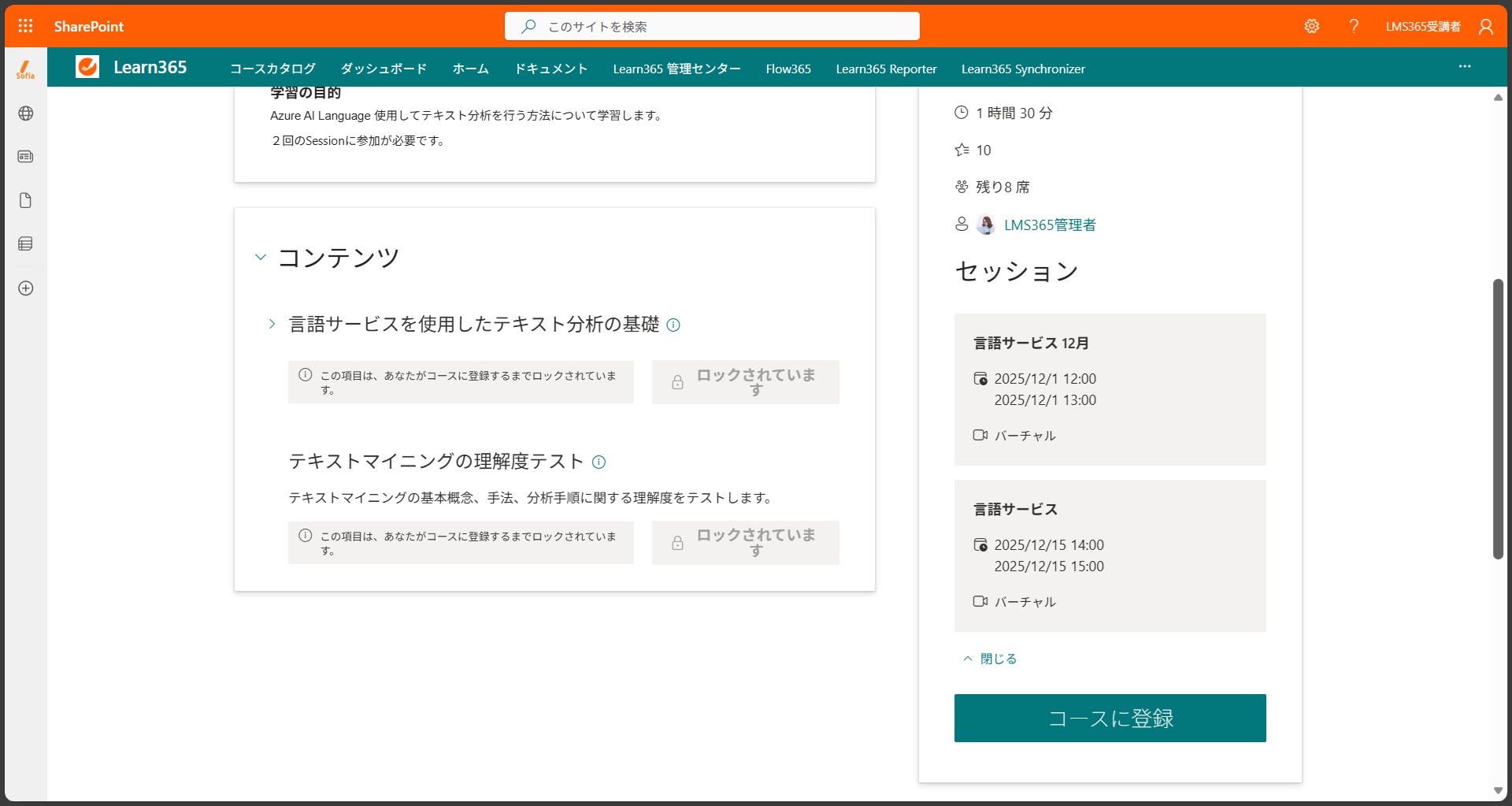The image size is (1512, 806).
Task: Click info icon in first locked notice
Action: 306,375
